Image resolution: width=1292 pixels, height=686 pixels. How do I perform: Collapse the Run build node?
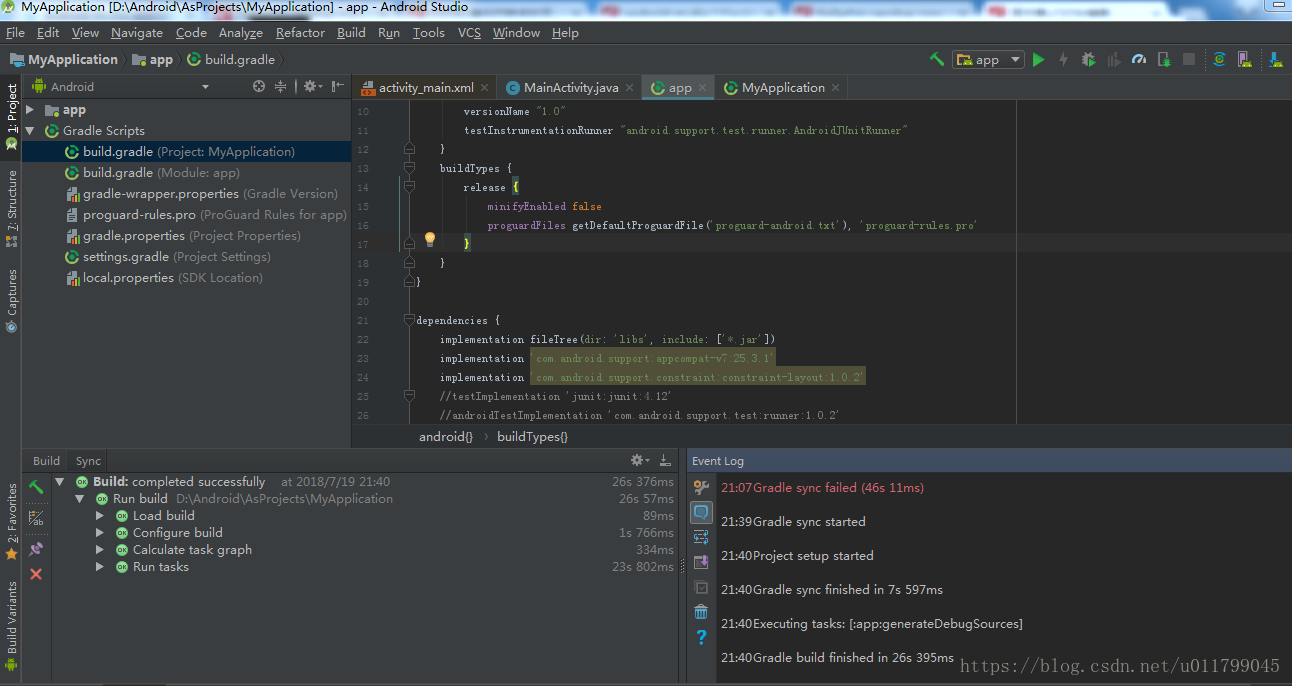(80, 499)
